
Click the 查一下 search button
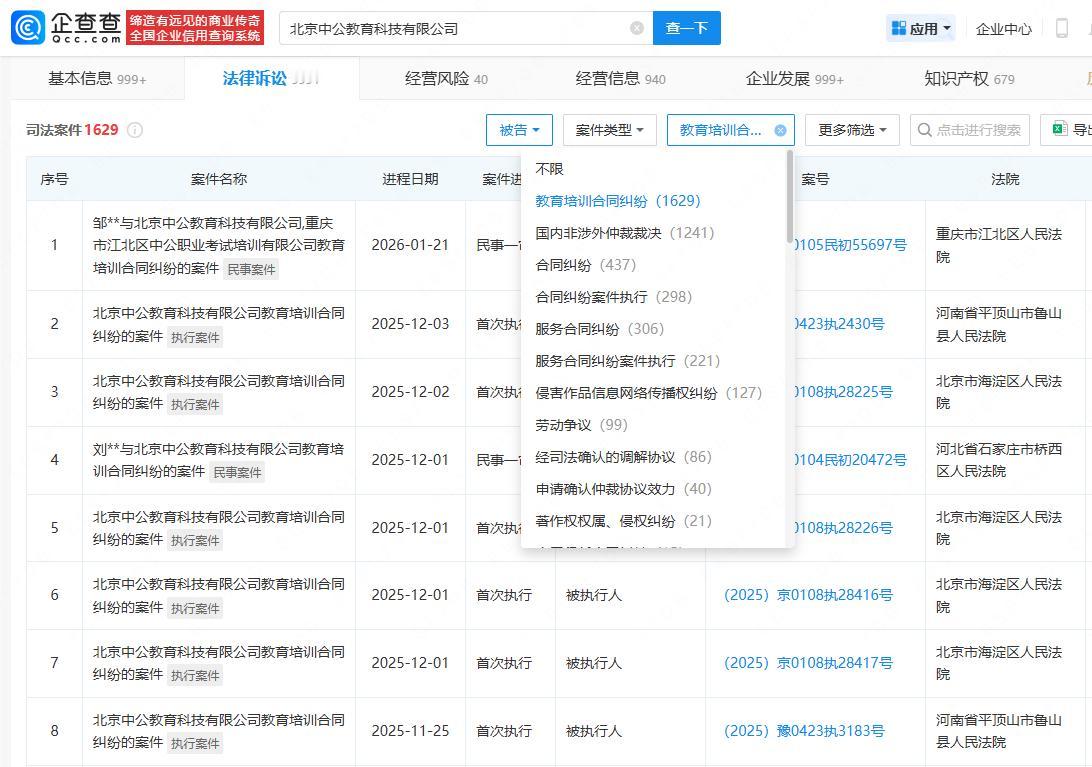pos(687,28)
